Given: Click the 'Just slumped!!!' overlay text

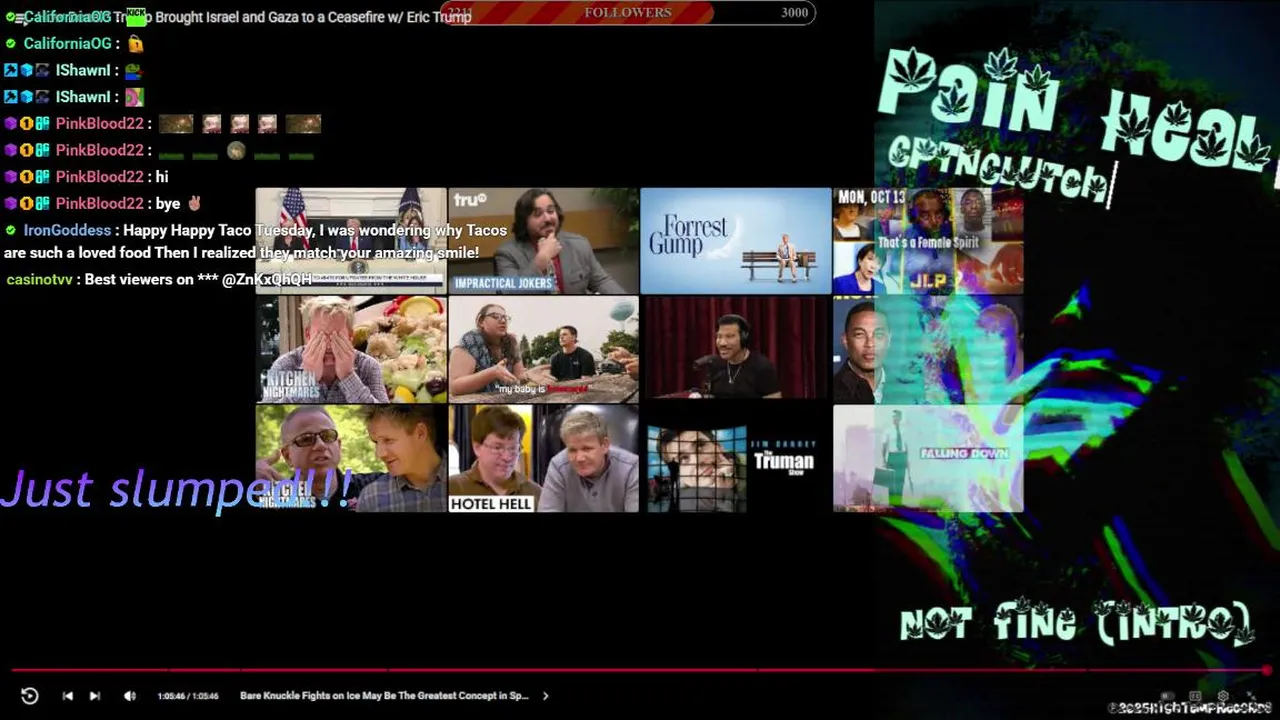Looking at the screenshot, I should pos(176,488).
